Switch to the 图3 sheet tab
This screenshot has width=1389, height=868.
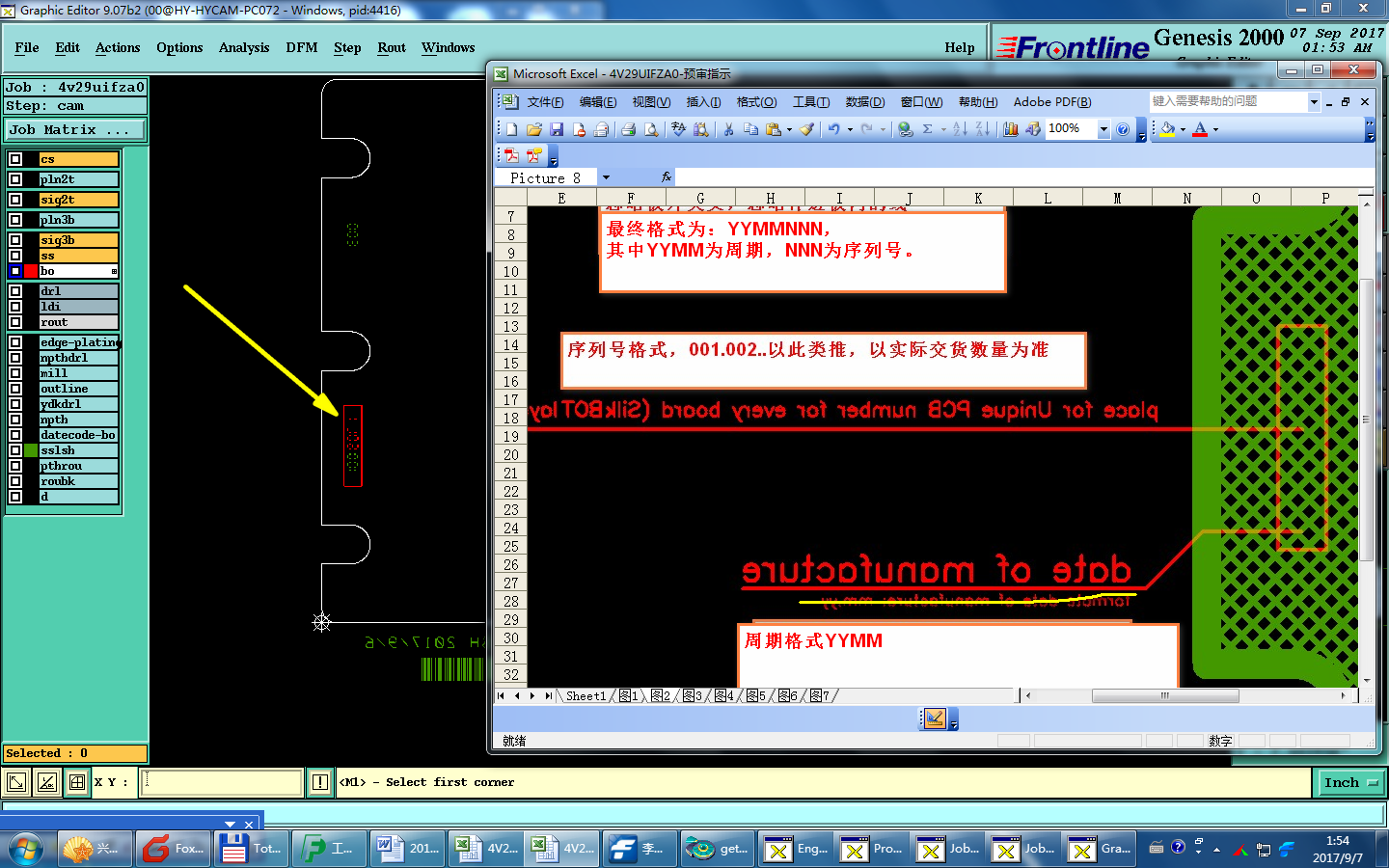pyautogui.click(x=693, y=695)
